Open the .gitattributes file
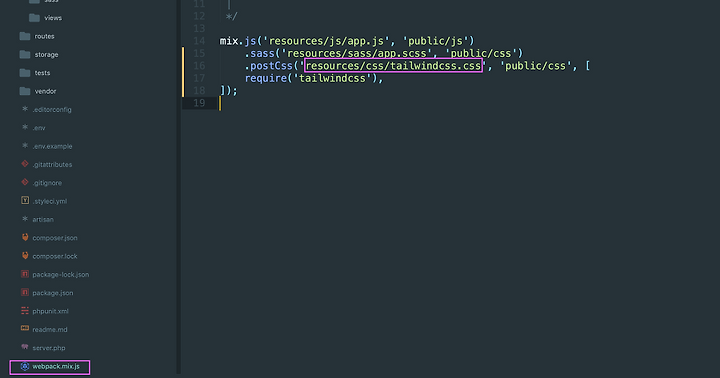Screen dimensions: 720x378 click(x=52, y=164)
